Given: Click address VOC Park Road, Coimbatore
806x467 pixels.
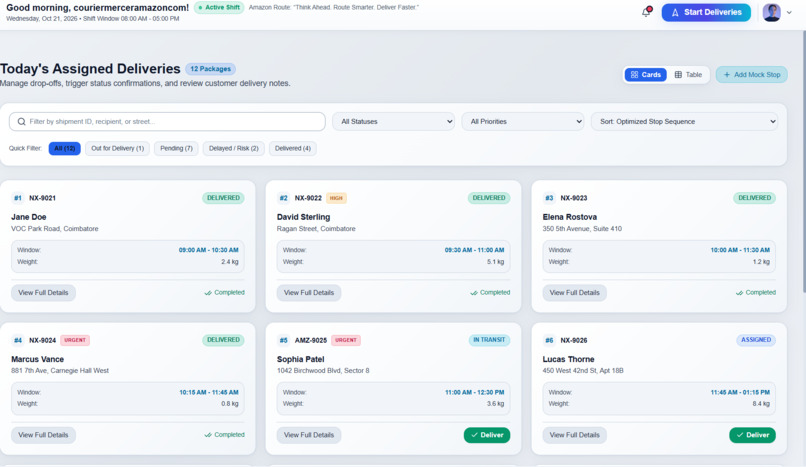Looking at the screenshot, I should (54, 229).
